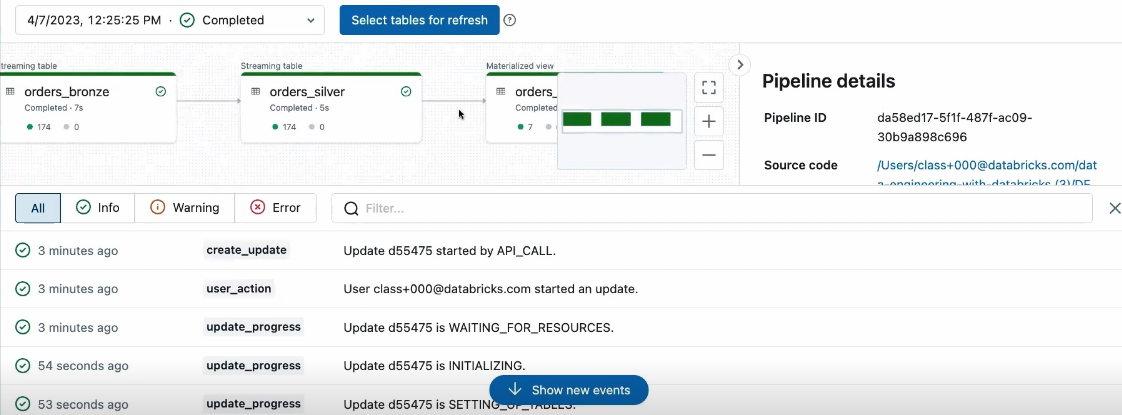Show all events with the All filter
Viewport: 1122px width, 415px height.
pos(38,208)
